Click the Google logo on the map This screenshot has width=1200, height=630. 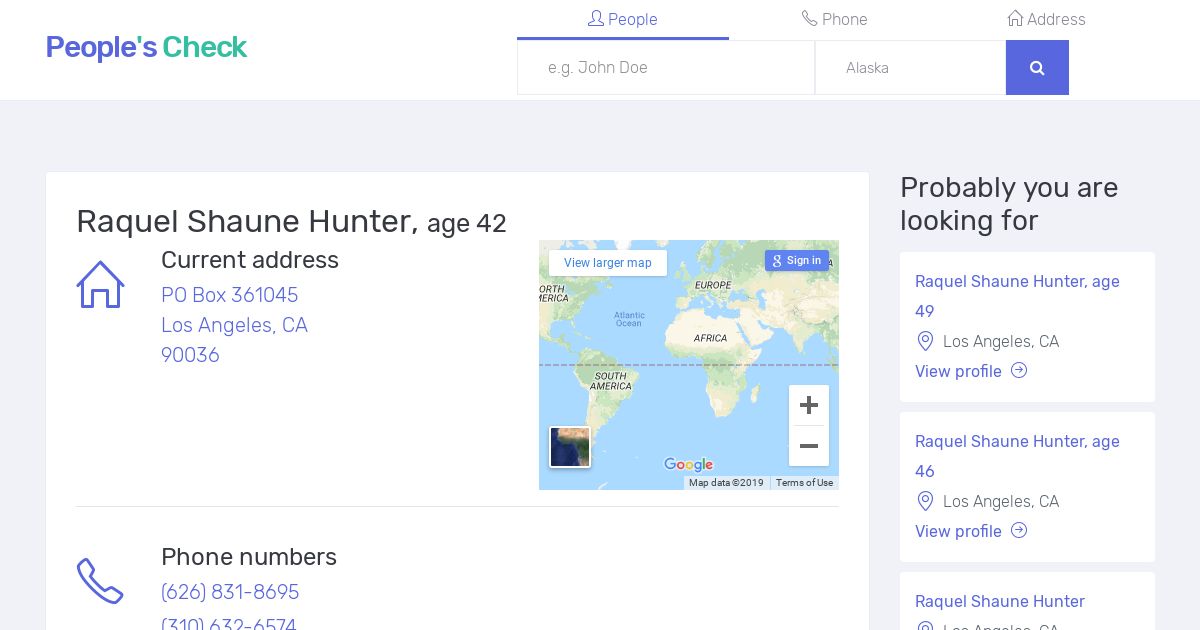(688, 464)
